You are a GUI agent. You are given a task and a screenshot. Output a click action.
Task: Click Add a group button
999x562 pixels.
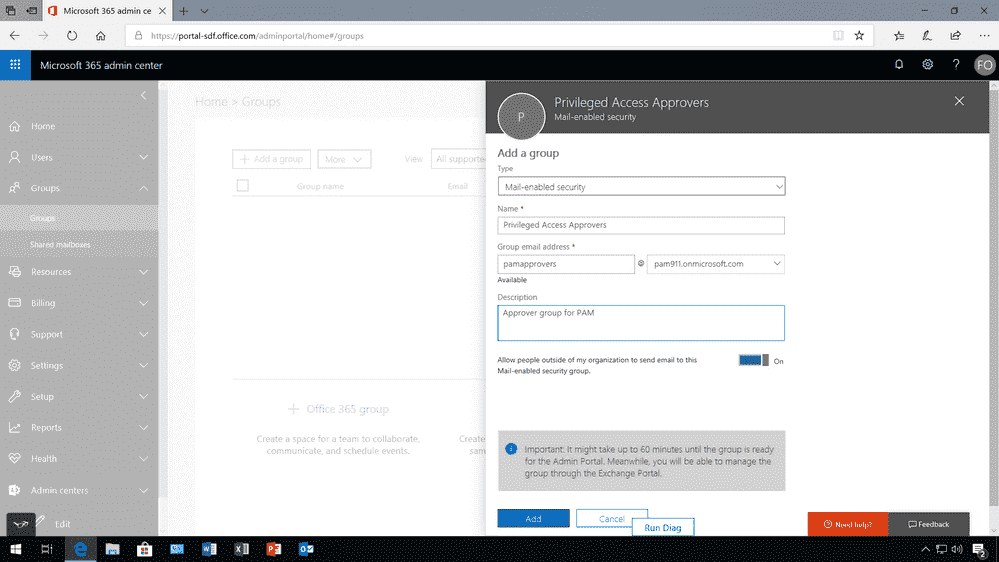[x=271, y=159]
